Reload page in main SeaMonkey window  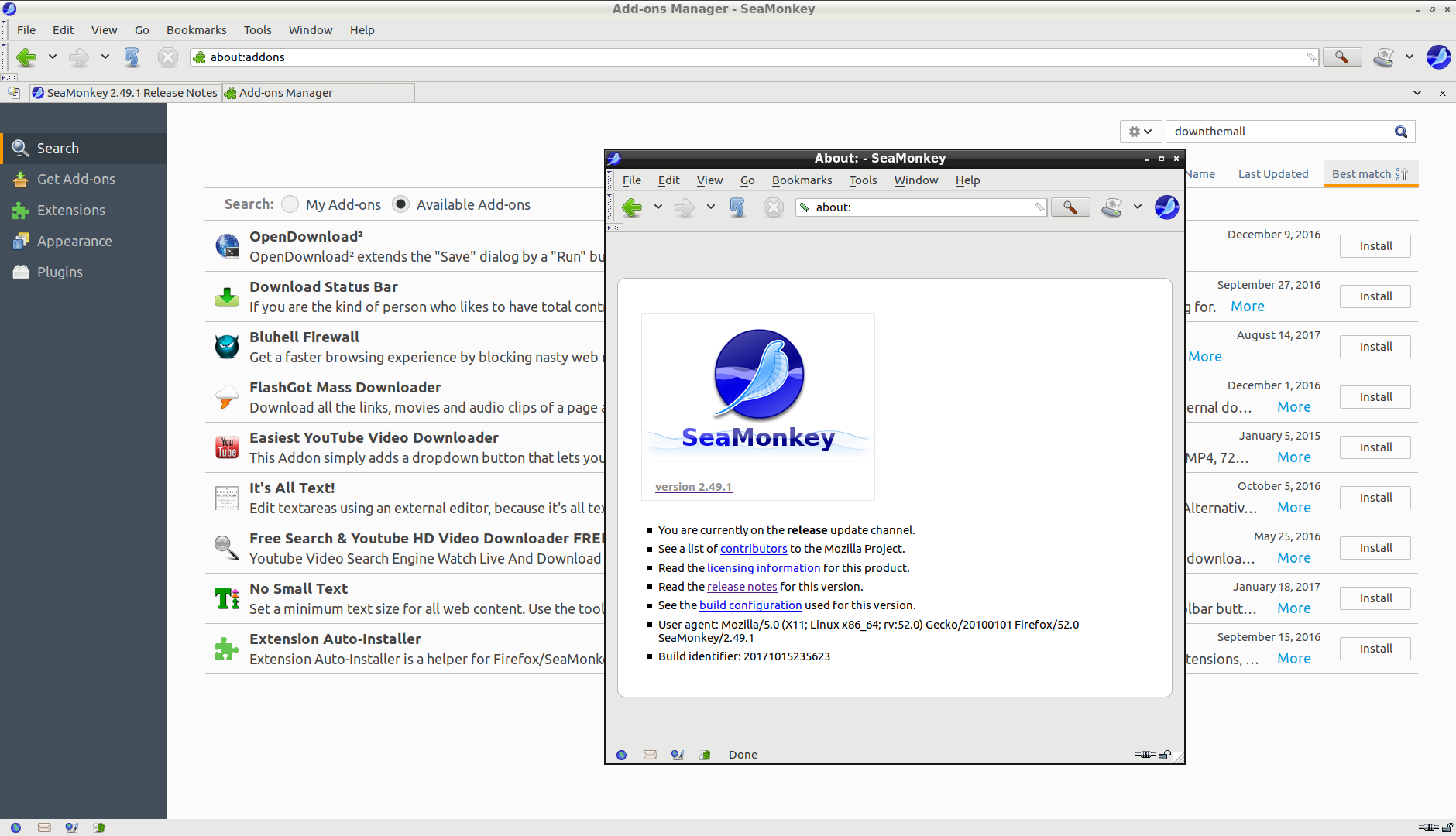point(132,57)
